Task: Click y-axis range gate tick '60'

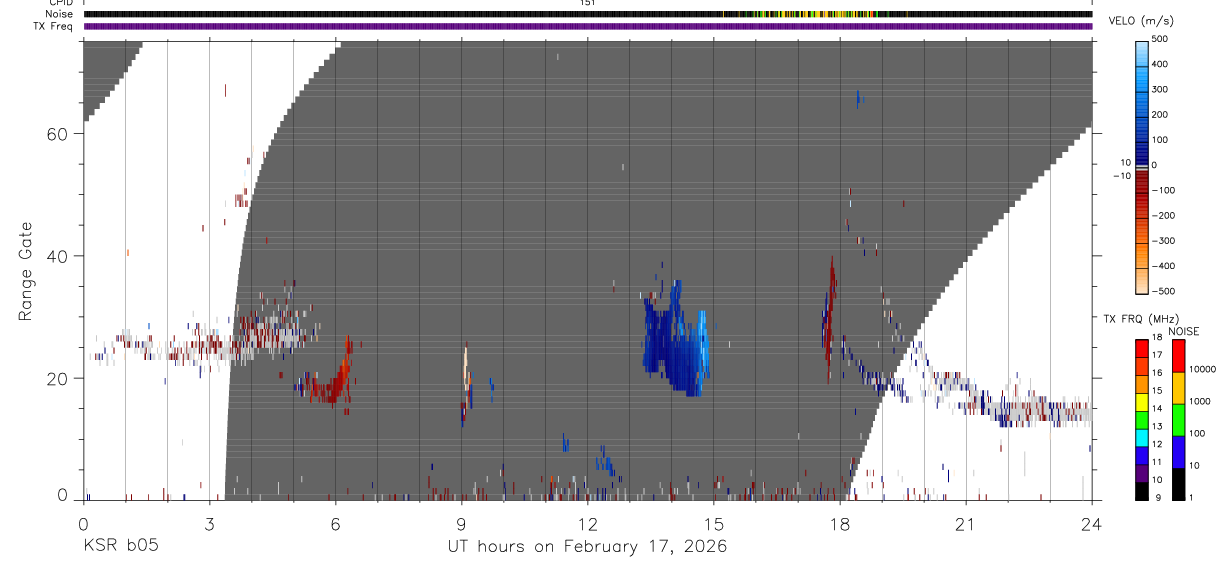Action: tap(56, 134)
